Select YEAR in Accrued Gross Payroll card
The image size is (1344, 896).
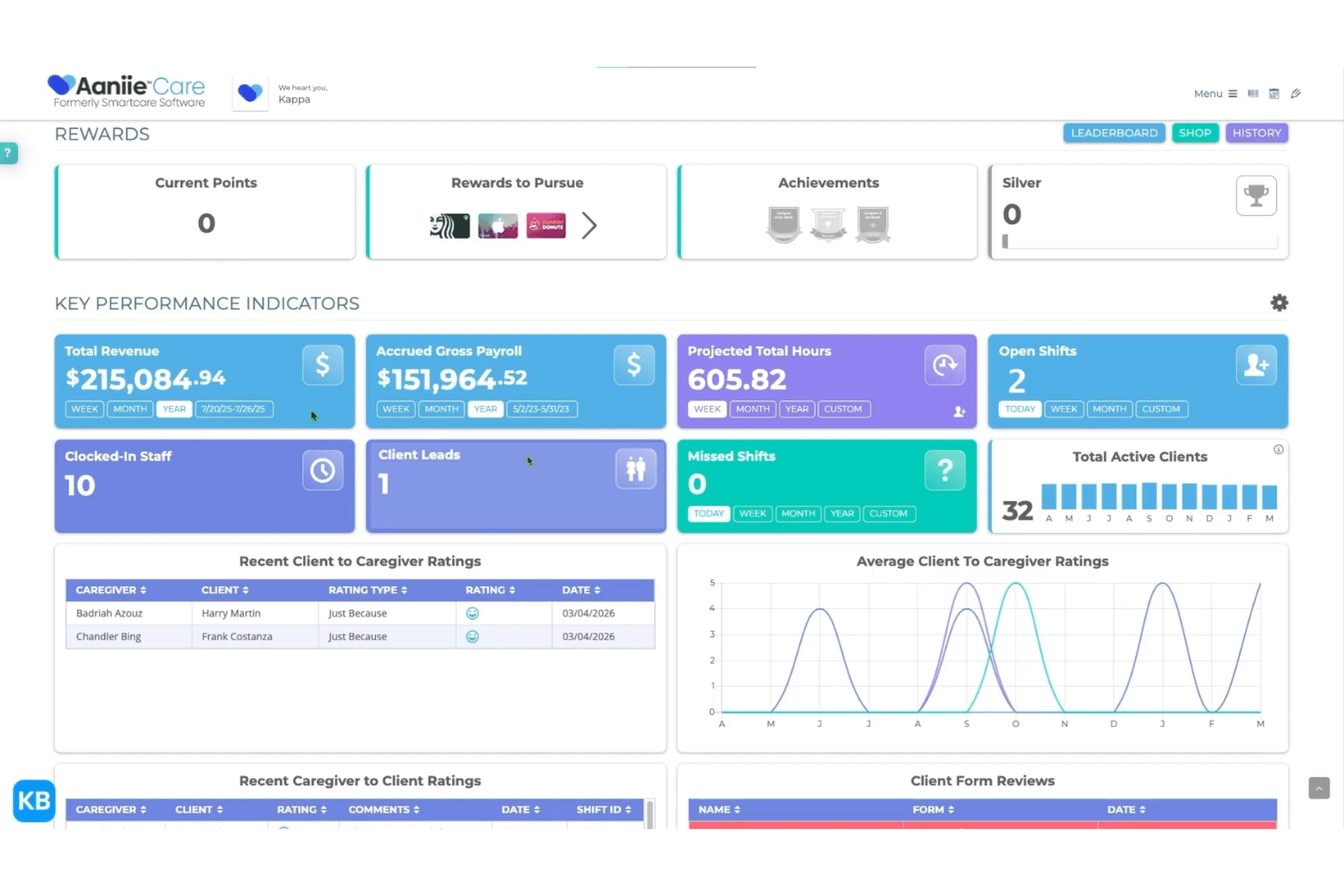click(486, 409)
